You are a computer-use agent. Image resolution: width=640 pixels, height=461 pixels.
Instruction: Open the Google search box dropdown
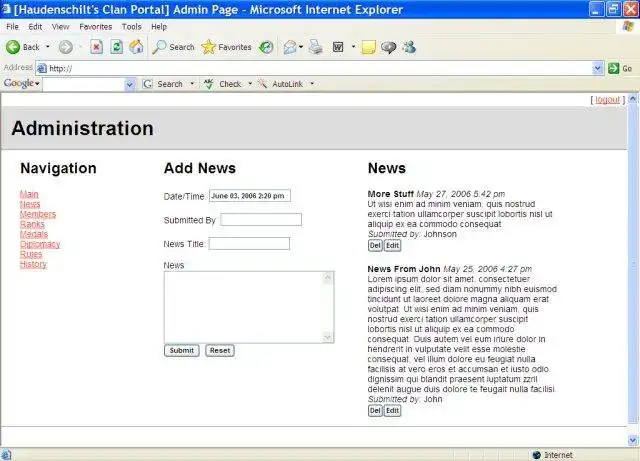coord(130,84)
